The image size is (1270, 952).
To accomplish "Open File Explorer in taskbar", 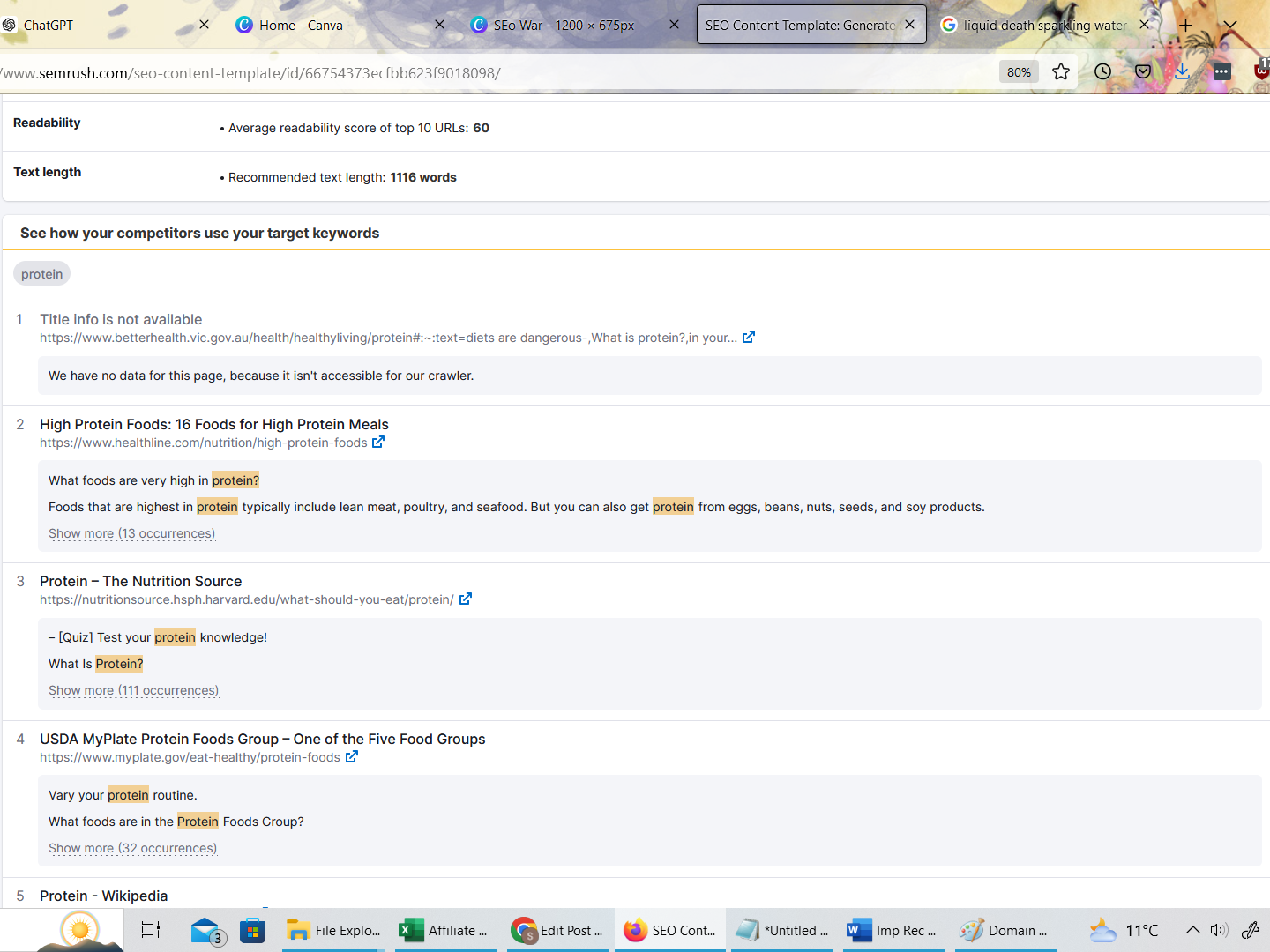I will (334, 930).
